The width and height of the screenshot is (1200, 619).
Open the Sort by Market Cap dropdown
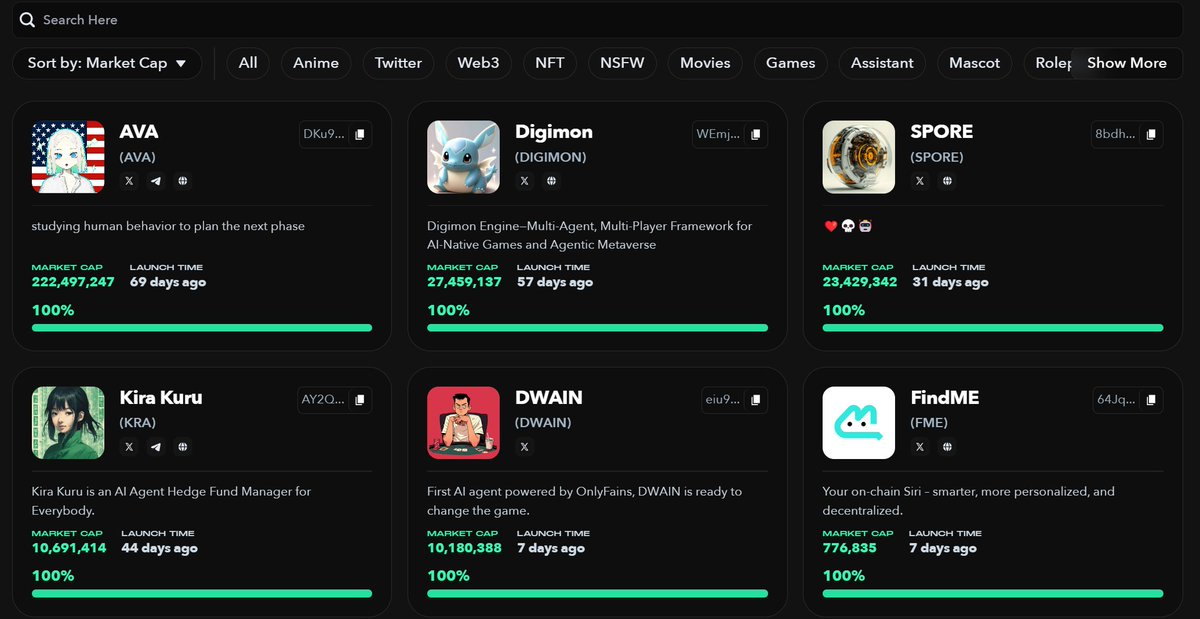[107, 63]
